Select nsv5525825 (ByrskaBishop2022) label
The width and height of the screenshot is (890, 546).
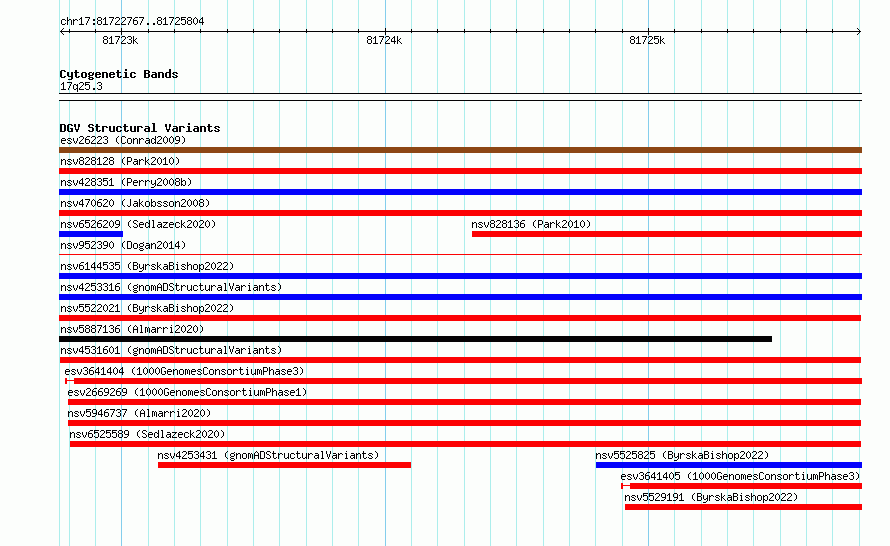682,455
